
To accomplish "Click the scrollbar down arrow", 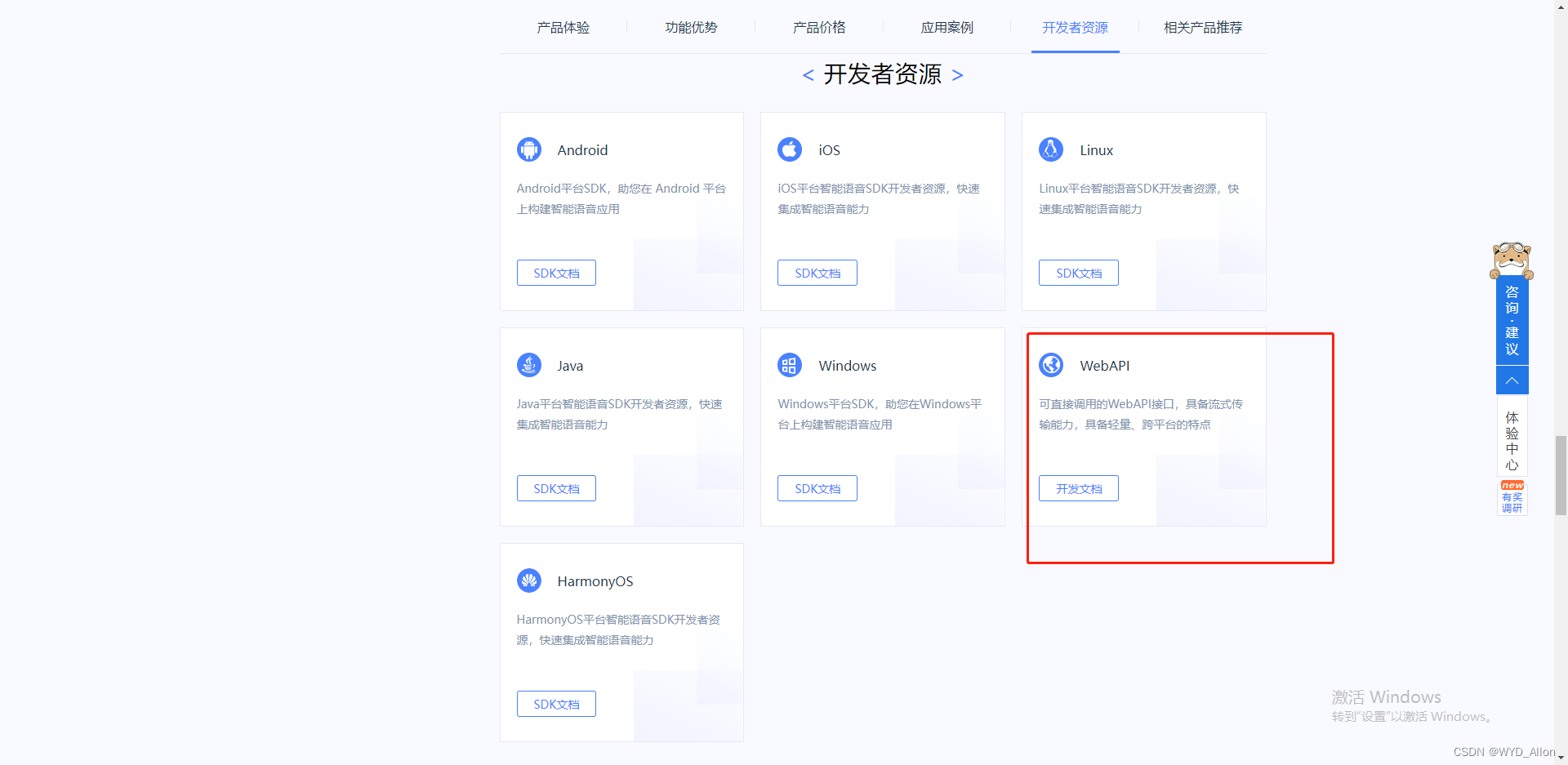I will pos(1561,758).
